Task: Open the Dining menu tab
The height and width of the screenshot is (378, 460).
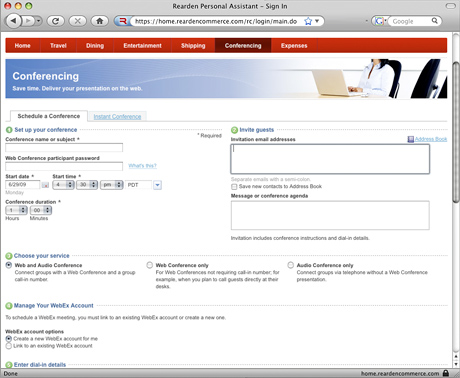Action: pyautogui.click(x=95, y=46)
